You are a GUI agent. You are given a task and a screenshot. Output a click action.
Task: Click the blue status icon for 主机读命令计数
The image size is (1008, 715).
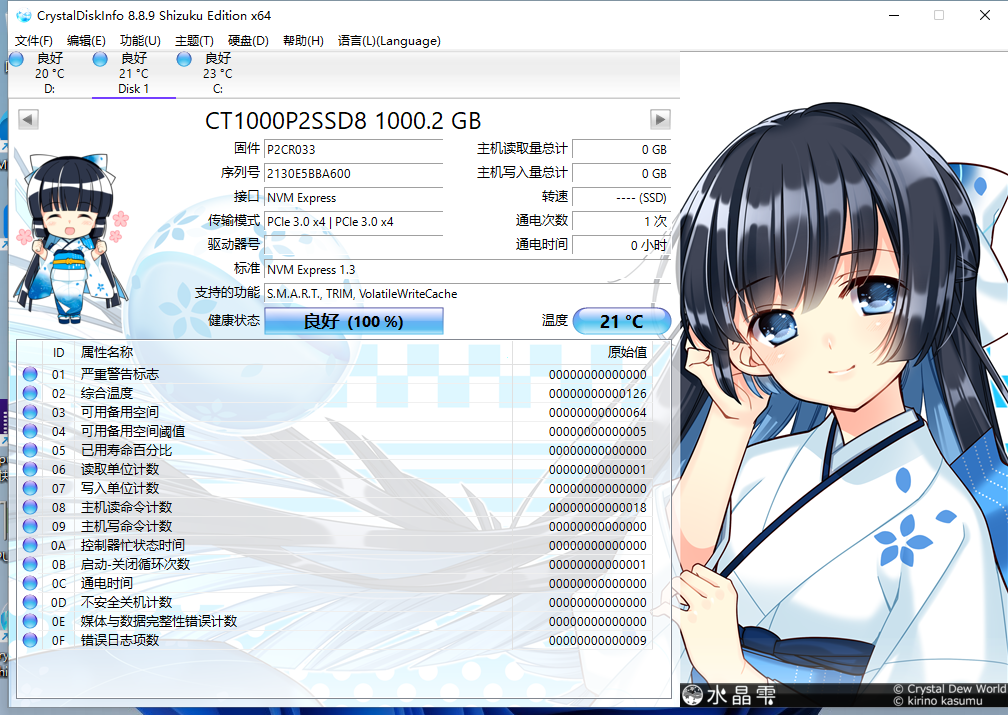pyautogui.click(x=30, y=507)
